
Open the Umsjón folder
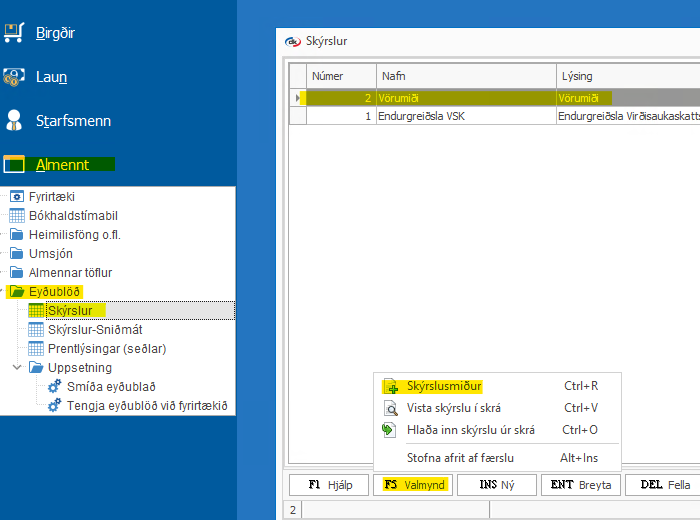[50, 254]
